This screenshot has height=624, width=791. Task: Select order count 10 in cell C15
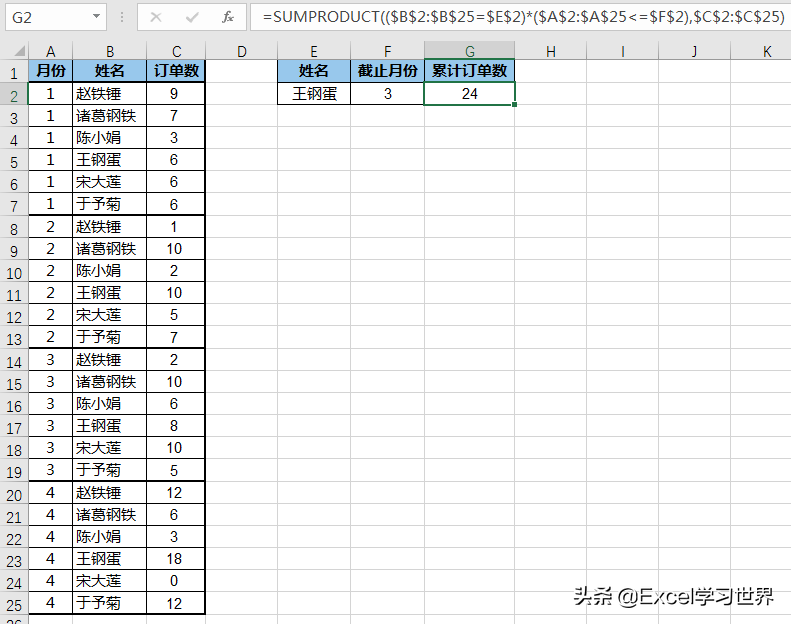176,382
